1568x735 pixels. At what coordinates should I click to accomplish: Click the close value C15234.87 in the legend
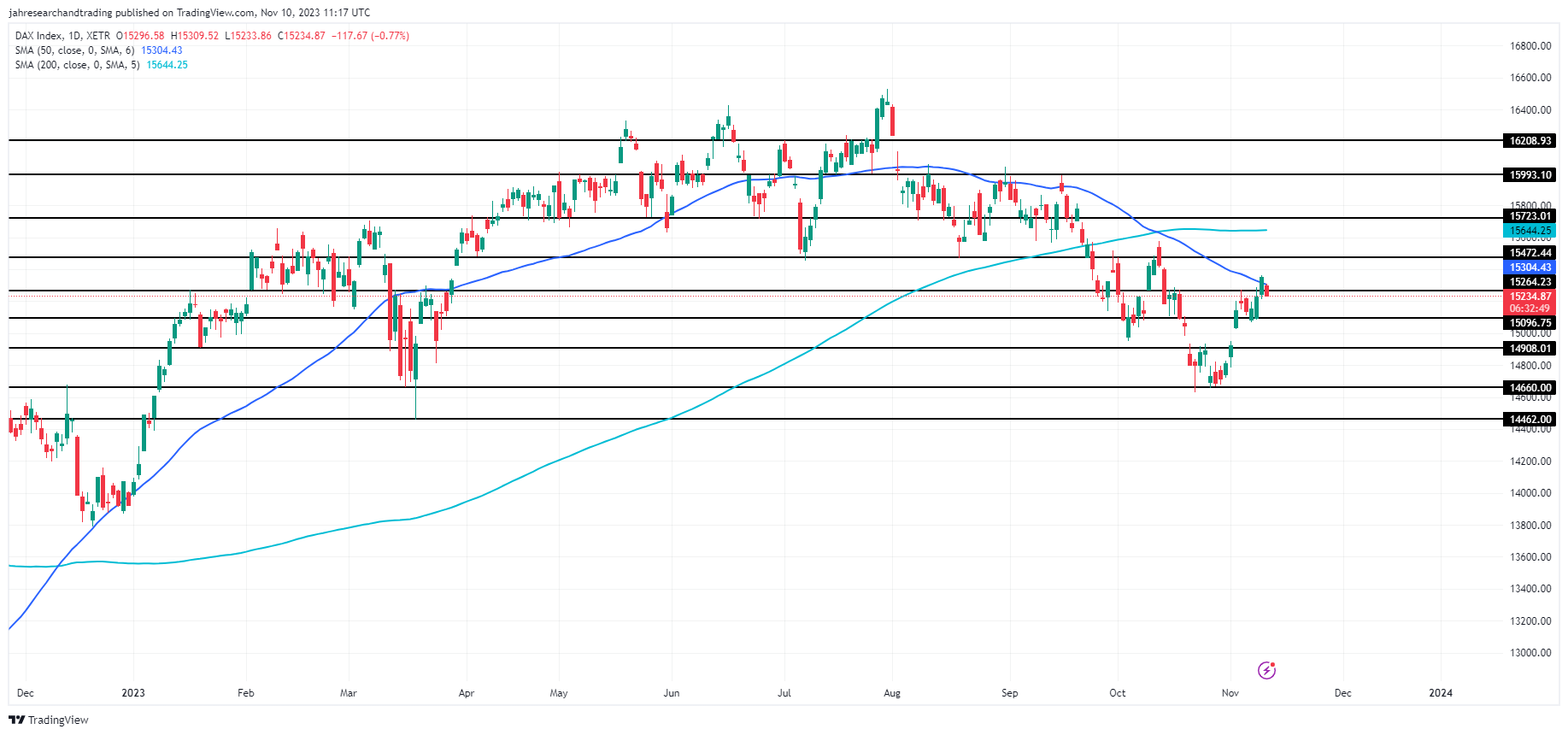[302, 36]
